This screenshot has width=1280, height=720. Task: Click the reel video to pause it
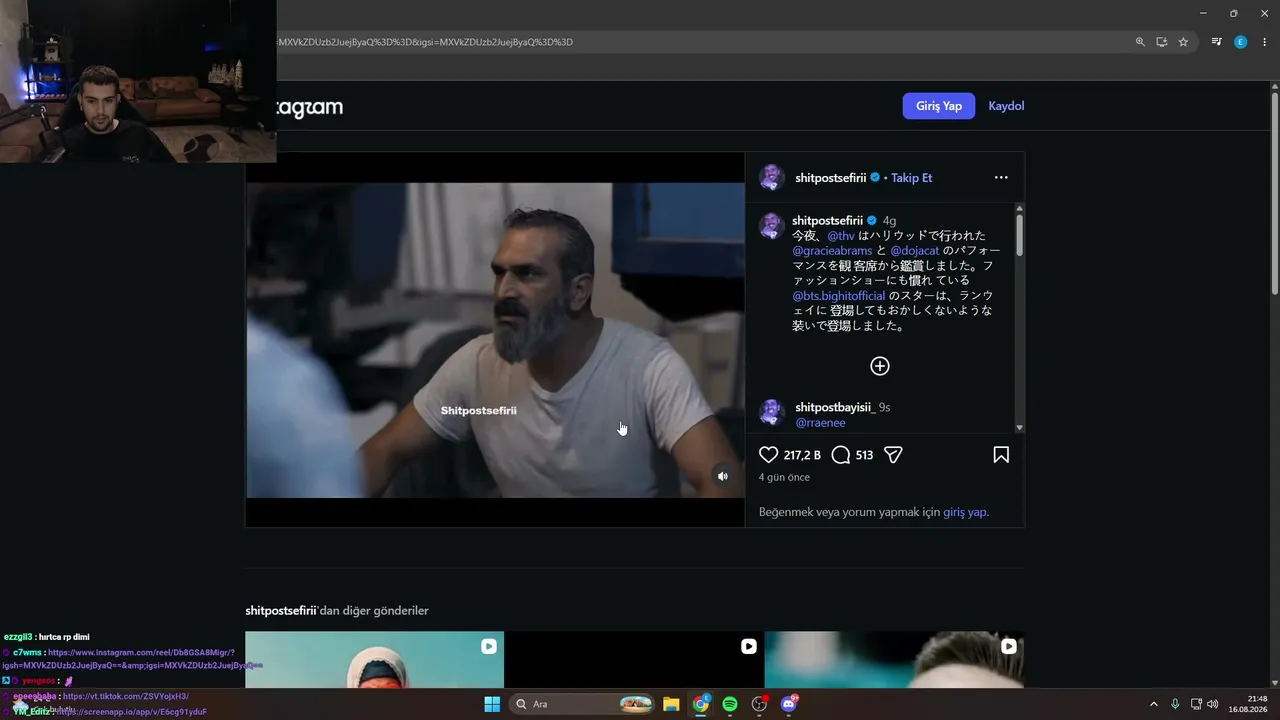[495, 340]
